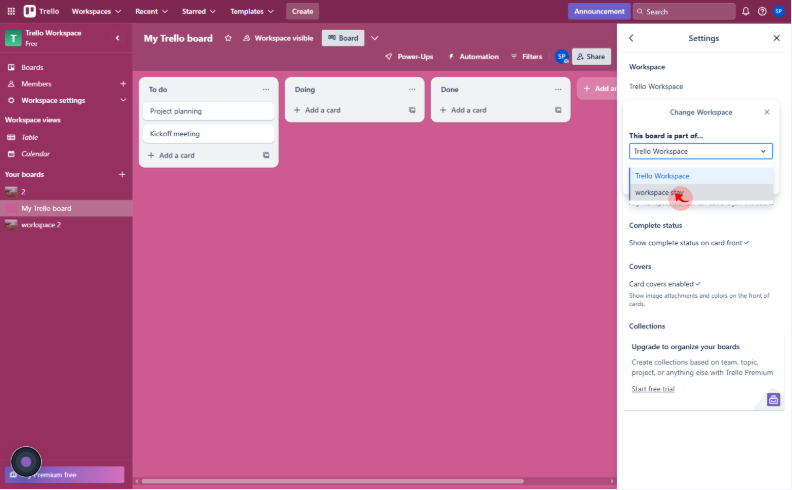Click Workspace visible button
The height and width of the screenshot is (490, 792).
click(278, 38)
